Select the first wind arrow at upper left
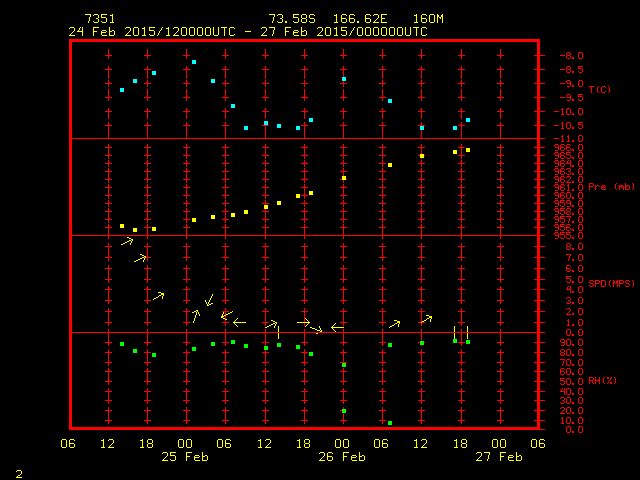640x480 pixels. point(127,241)
